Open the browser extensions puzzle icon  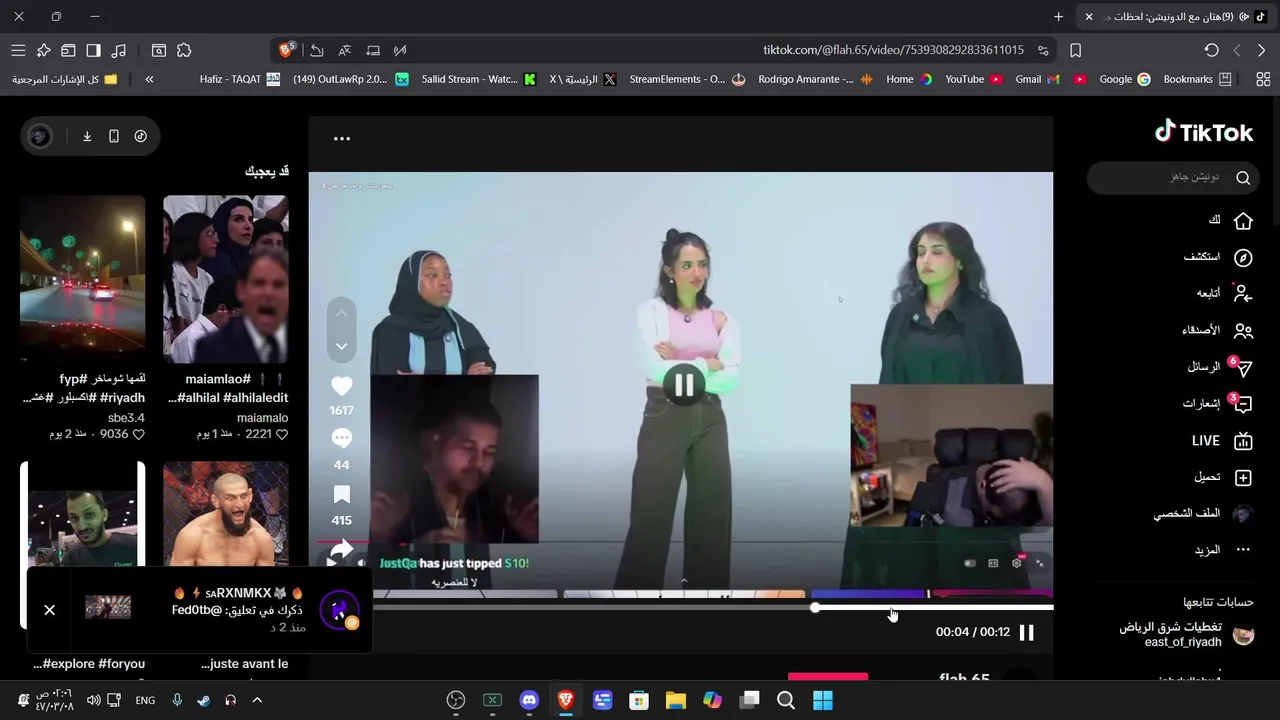[x=184, y=50]
